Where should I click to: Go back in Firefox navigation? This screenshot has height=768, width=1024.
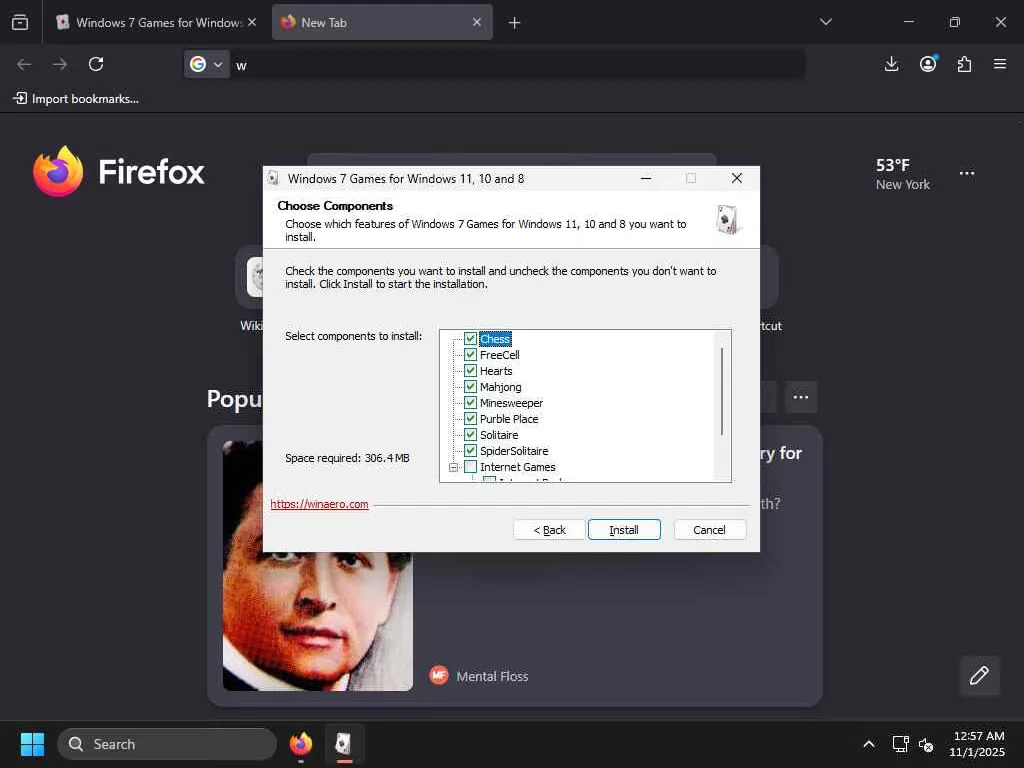(24, 64)
